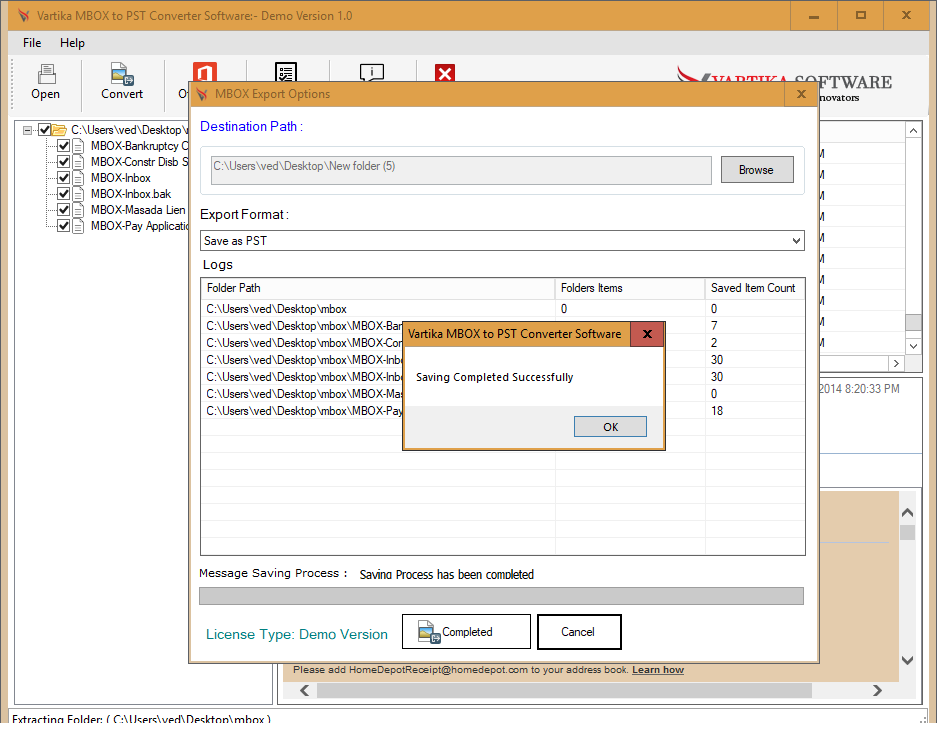Click the preview pane scroll left arrow

(x=305, y=691)
